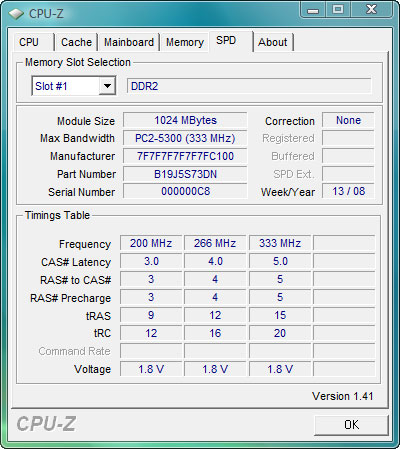Click the Slot #1 combo box text
This screenshot has width=400, height=449.
pos(51,86)
